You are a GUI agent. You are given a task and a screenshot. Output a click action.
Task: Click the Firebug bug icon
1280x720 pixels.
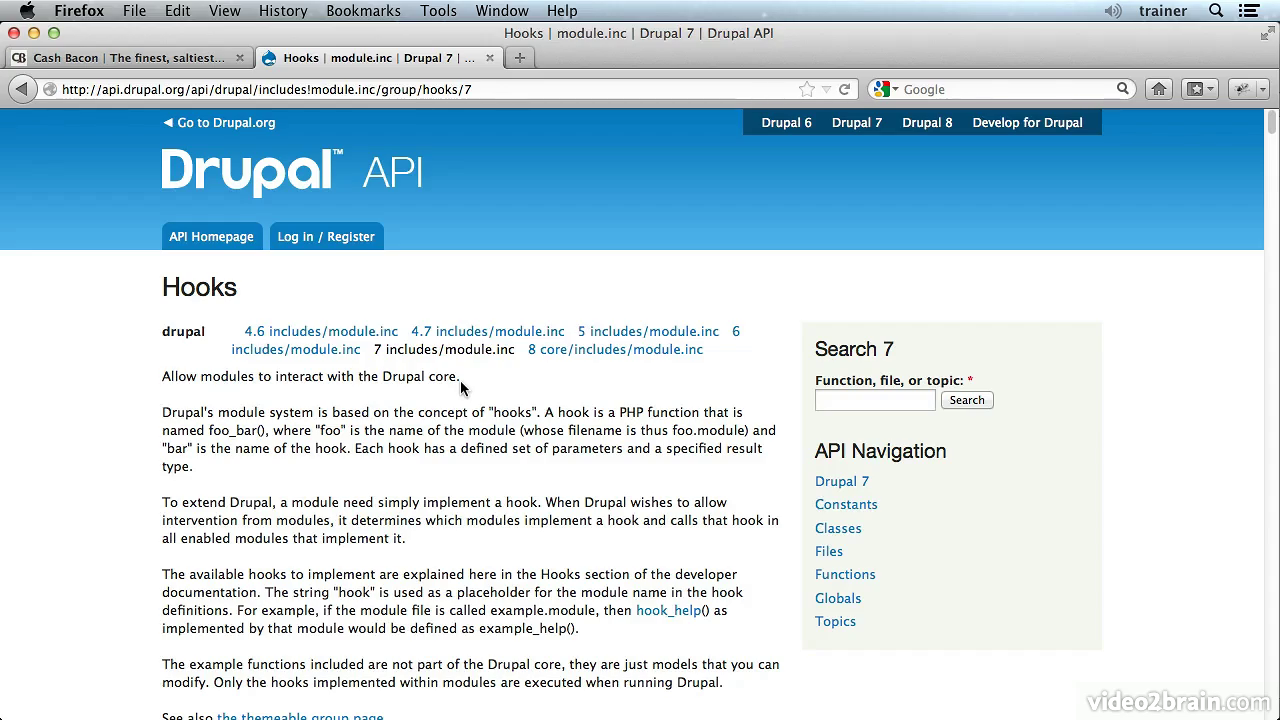click(x=1242, y=89)
